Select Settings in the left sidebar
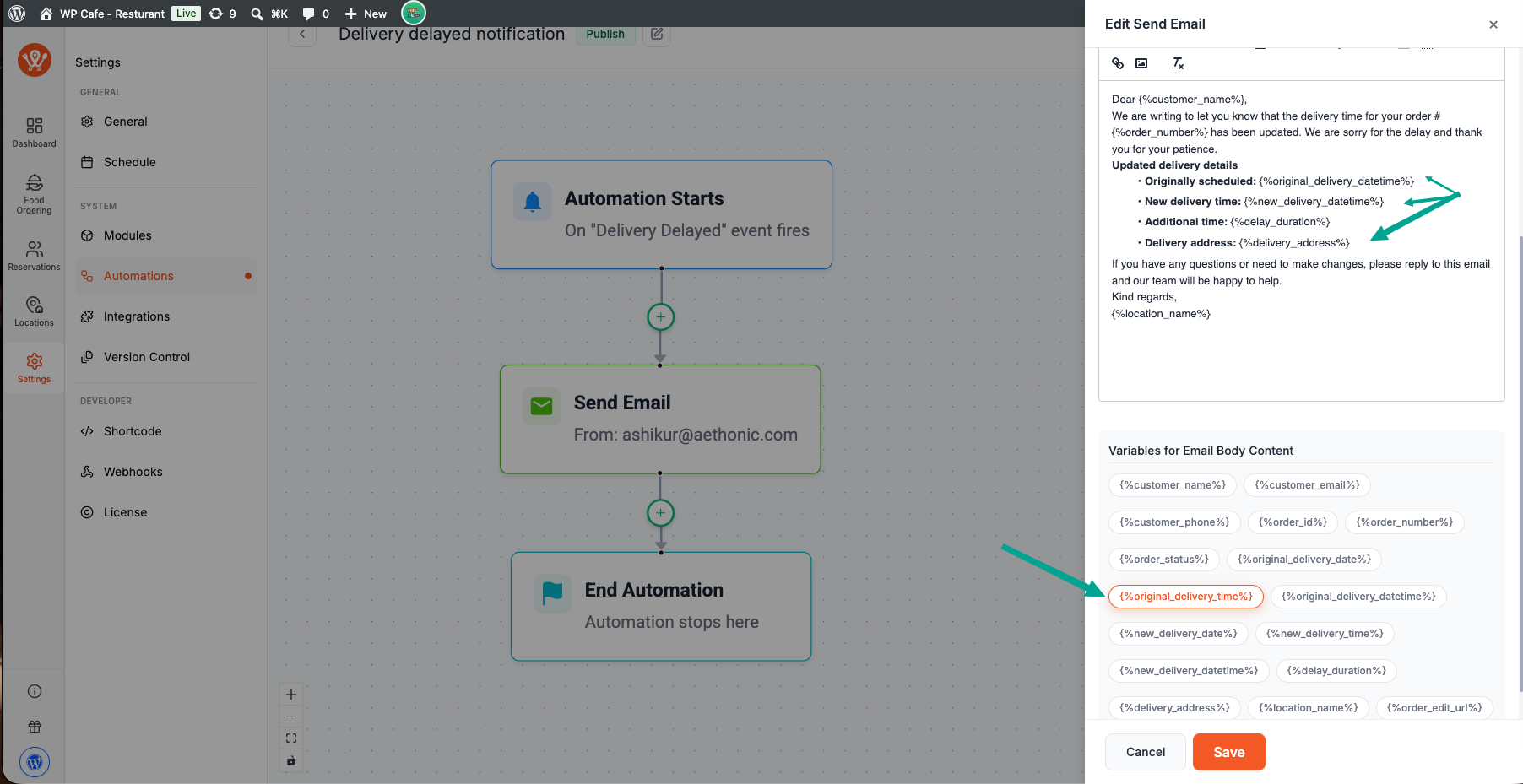The width and height of the screenshot is (1523, 784). click(34, 368)
